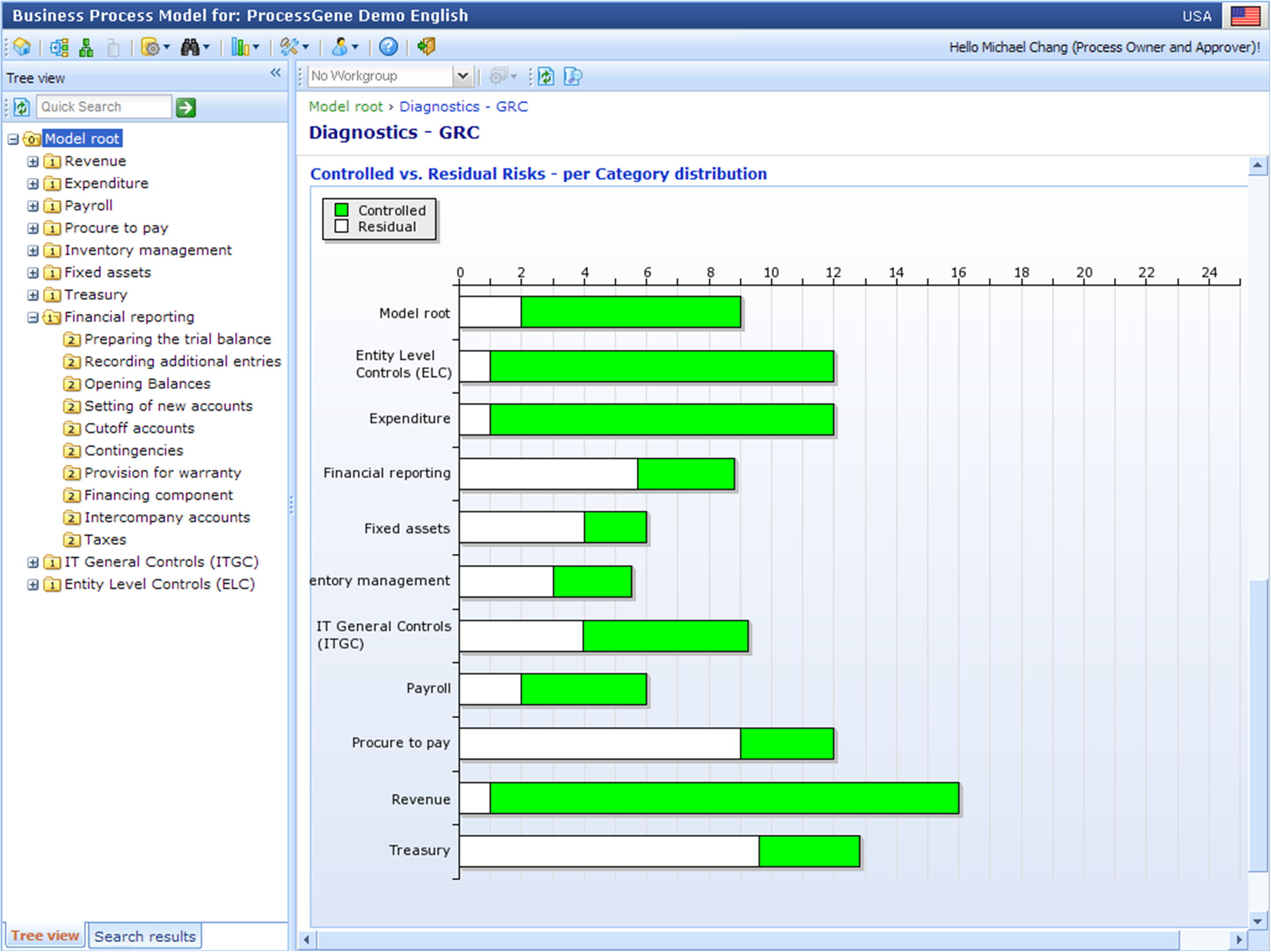The image size is (1271, 952).
Task: Expand the Revenue tree node
Action: click(33, 161)
